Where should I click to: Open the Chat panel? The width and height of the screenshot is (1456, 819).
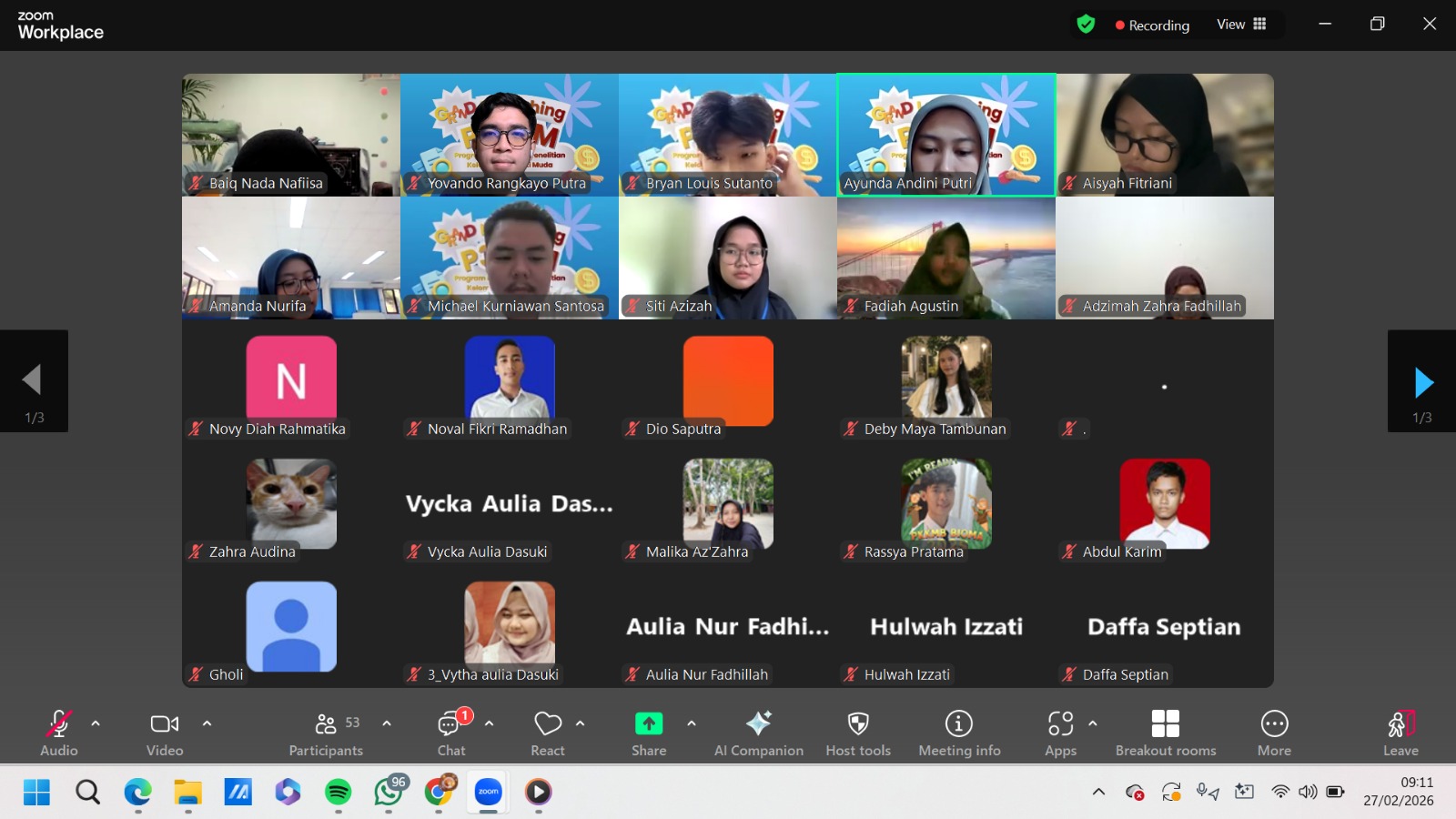[450, 733]
